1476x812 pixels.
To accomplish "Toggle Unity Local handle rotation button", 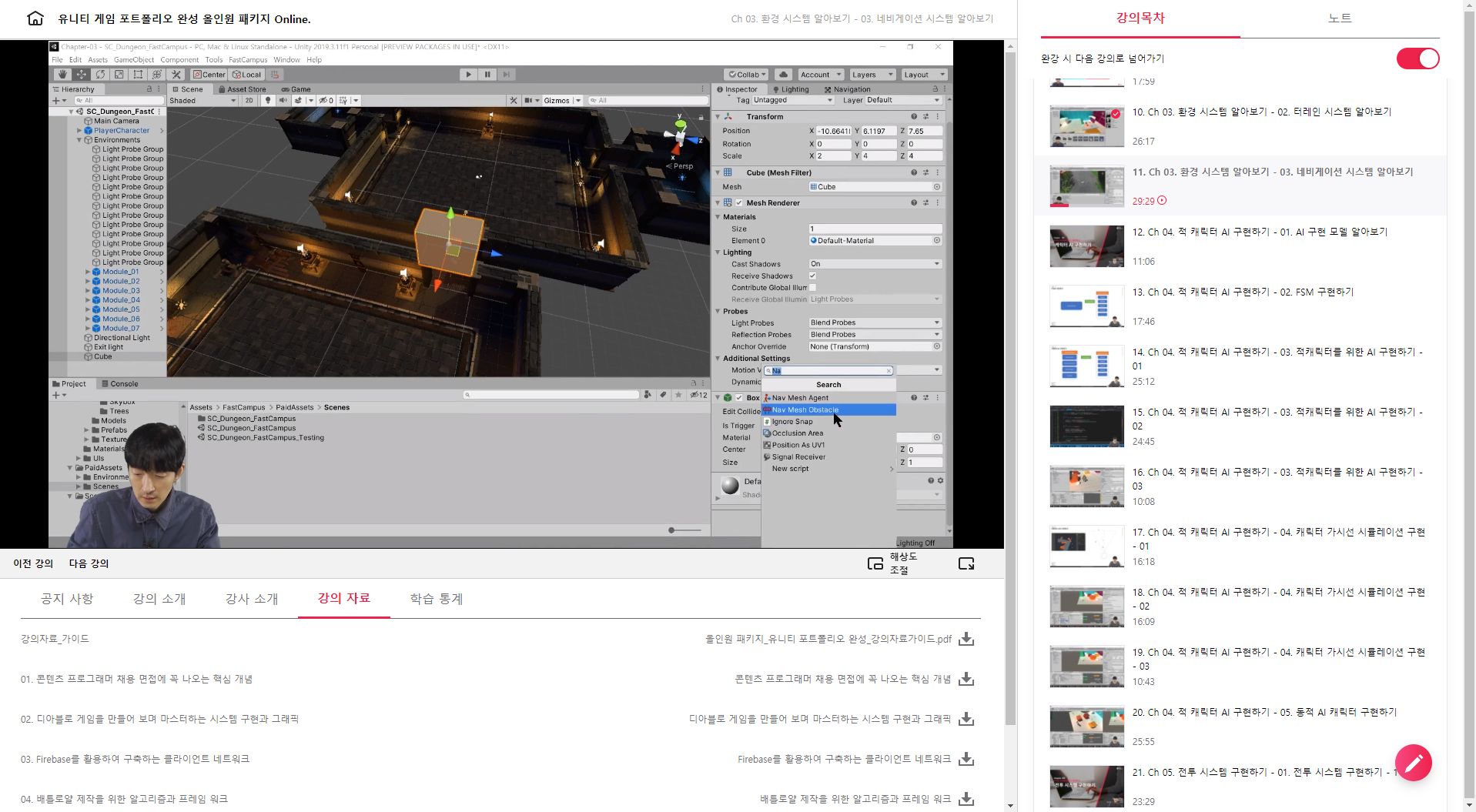I will coord(247,75).
